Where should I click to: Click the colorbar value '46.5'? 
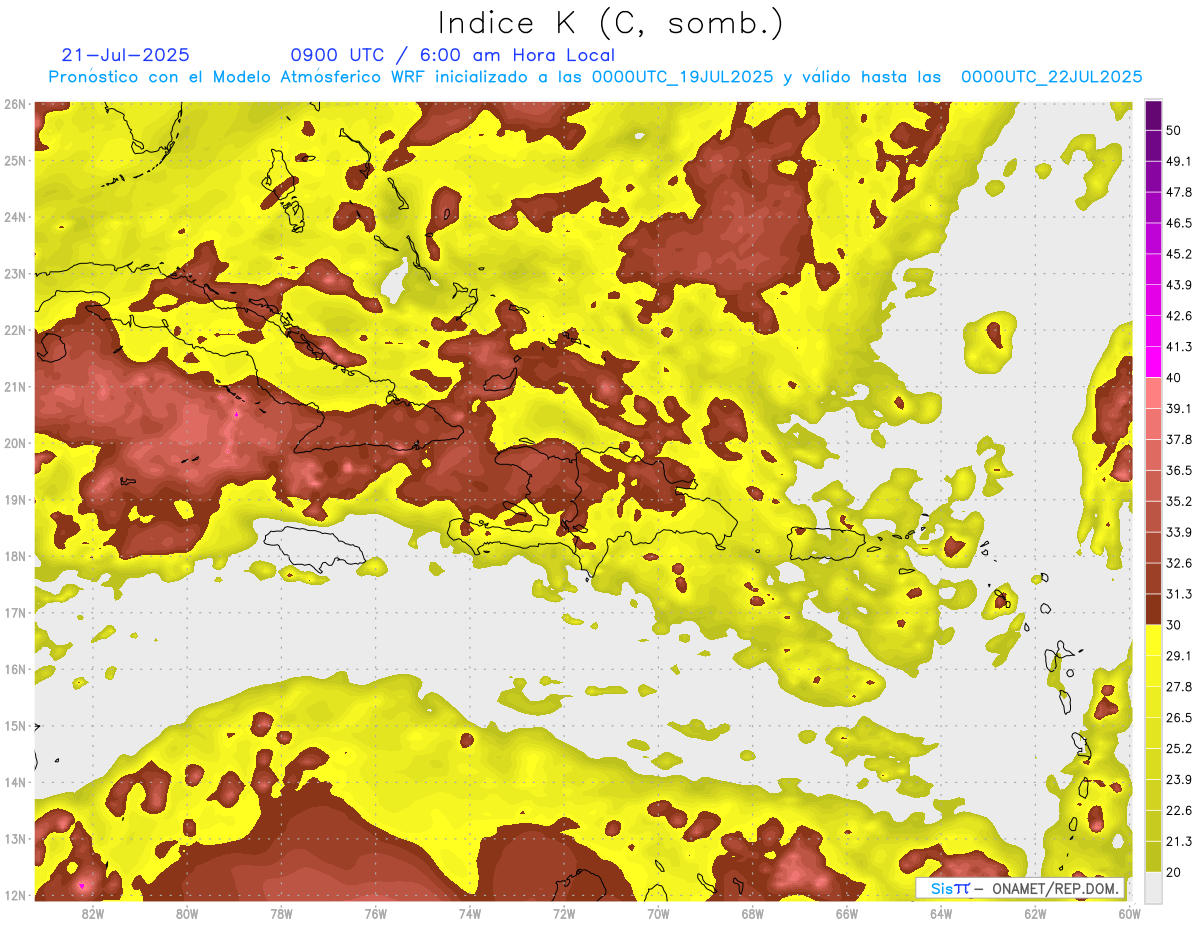click(x=1178, y=223)
